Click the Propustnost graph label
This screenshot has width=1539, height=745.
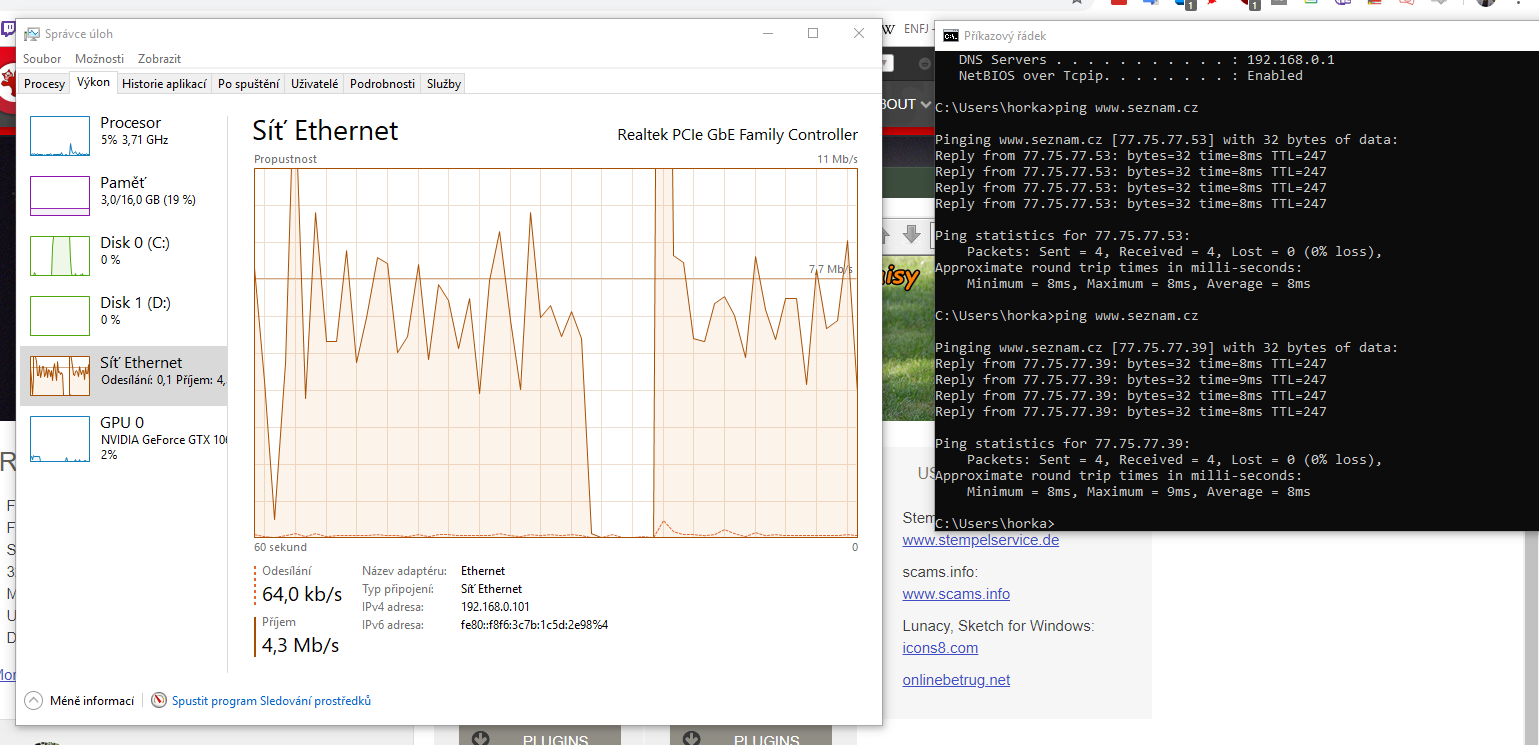click(286, 159)
